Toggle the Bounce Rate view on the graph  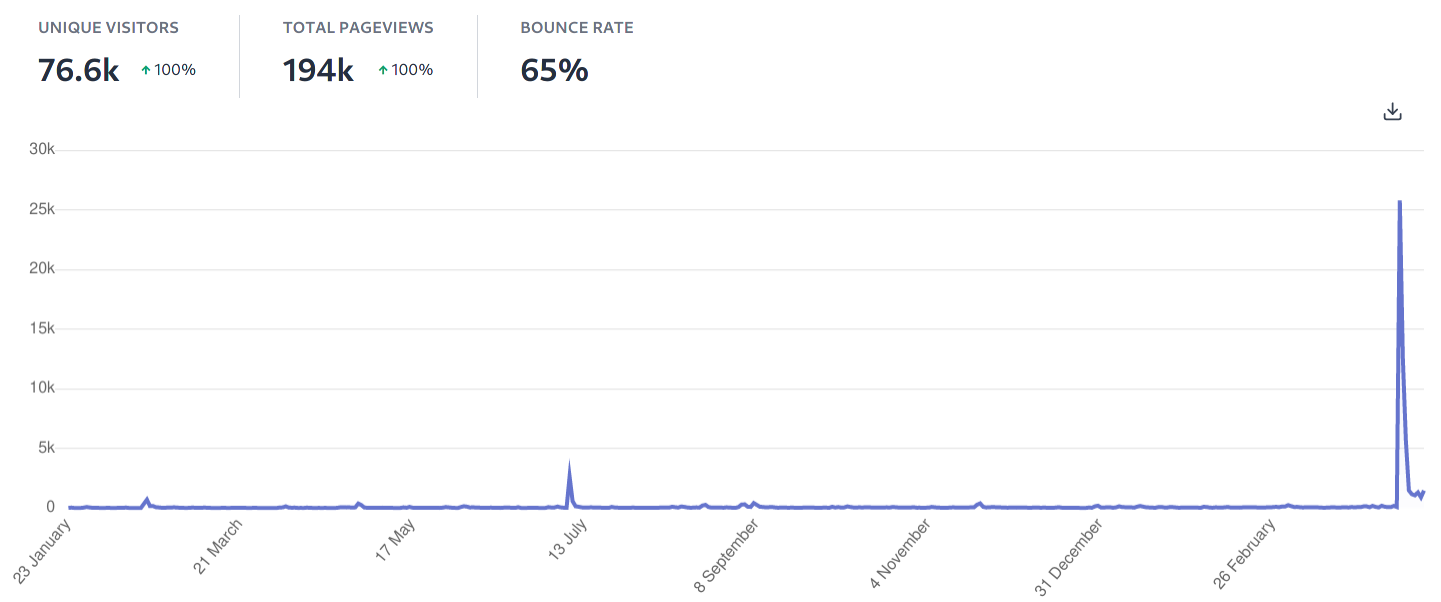coord(577,48)
